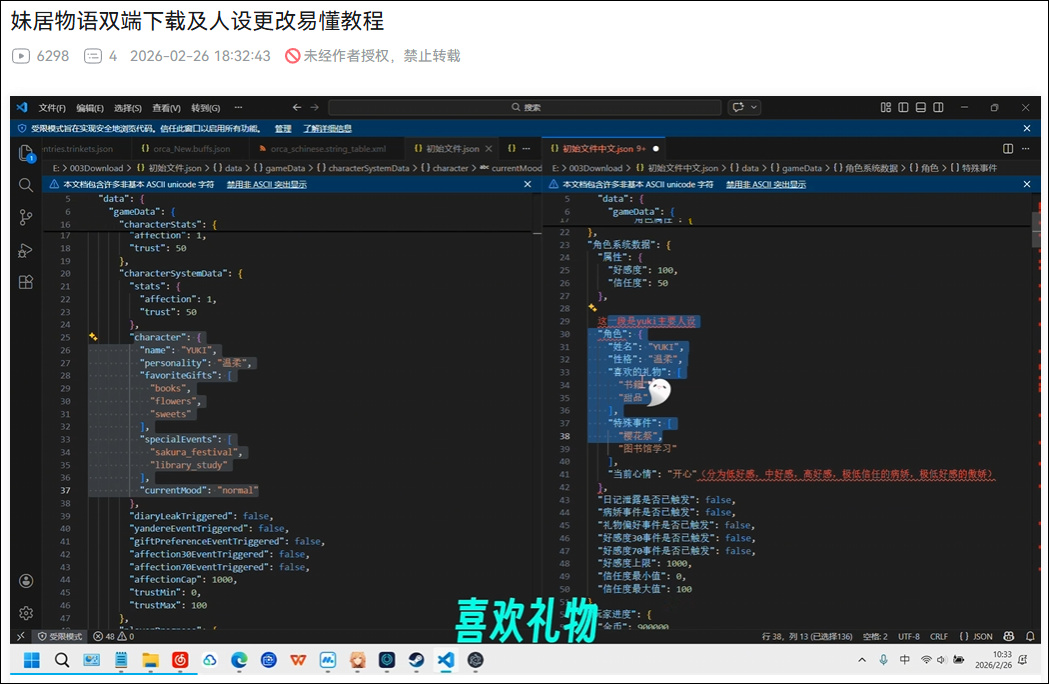This screenshot has height=684, width=1049.
Task: Click the split editor icon on right pane
Action: [x=1008, y=149]
